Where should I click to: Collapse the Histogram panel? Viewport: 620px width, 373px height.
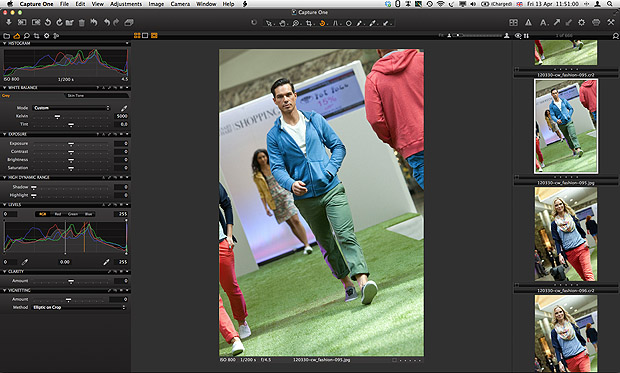5,43
